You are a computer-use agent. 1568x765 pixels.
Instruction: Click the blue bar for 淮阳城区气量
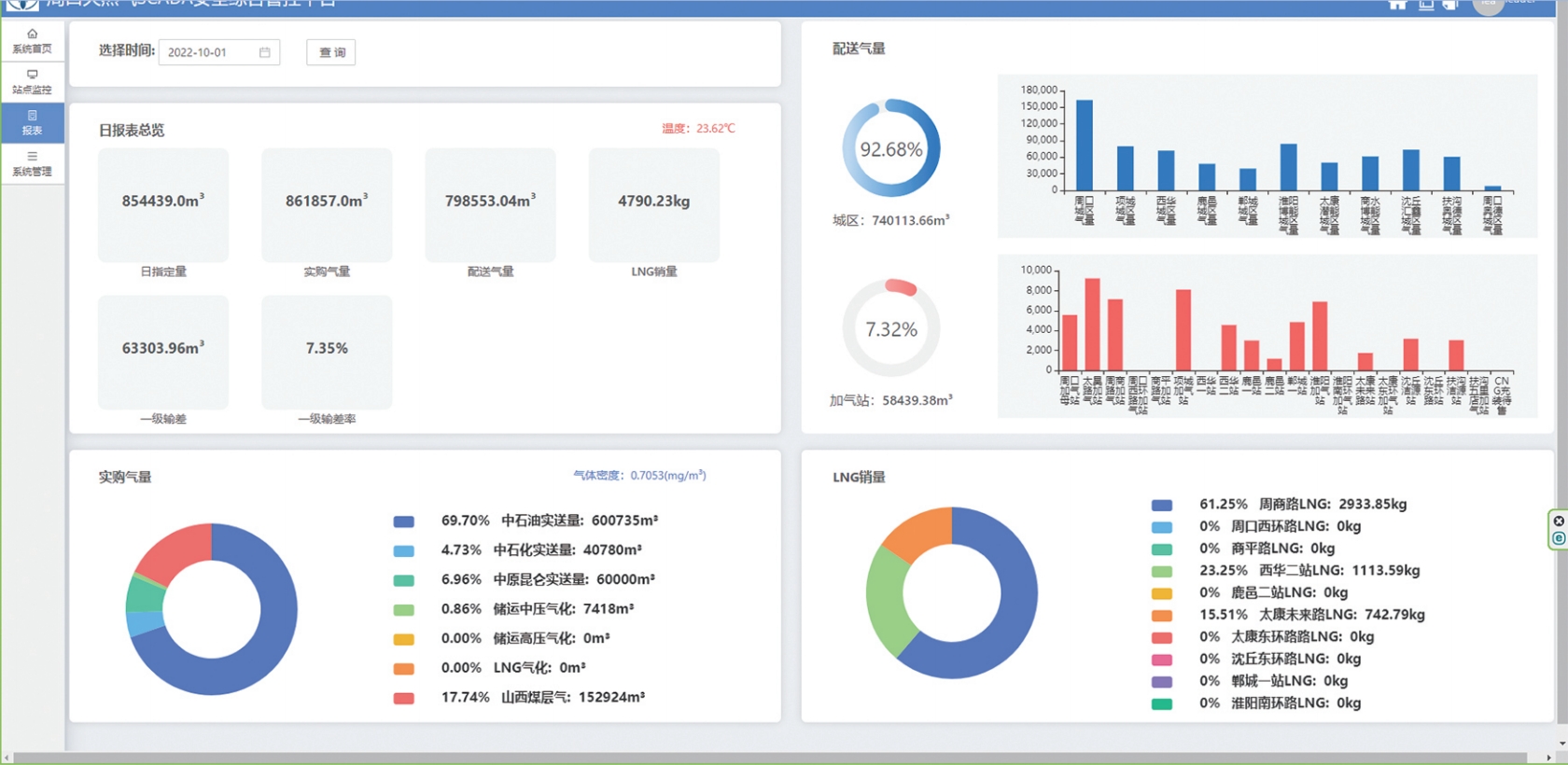tap(1288, 167)
